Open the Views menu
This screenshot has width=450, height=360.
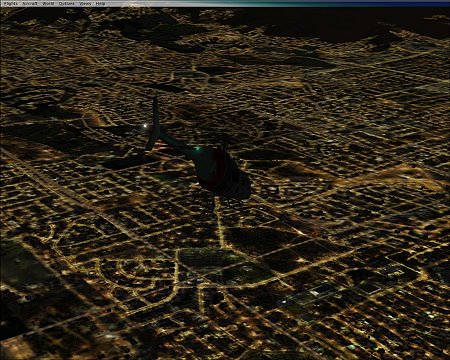tap(85, 4)
